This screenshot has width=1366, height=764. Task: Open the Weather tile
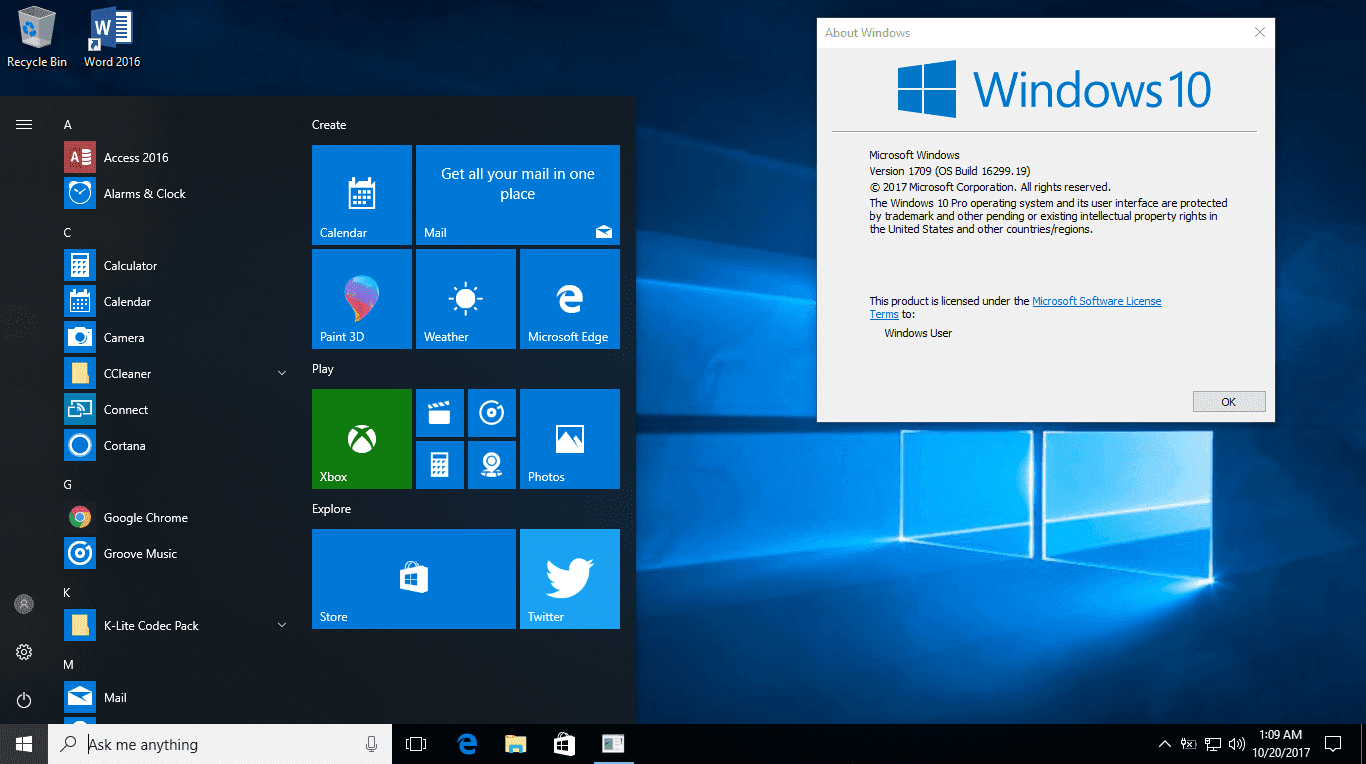point(466,299)
